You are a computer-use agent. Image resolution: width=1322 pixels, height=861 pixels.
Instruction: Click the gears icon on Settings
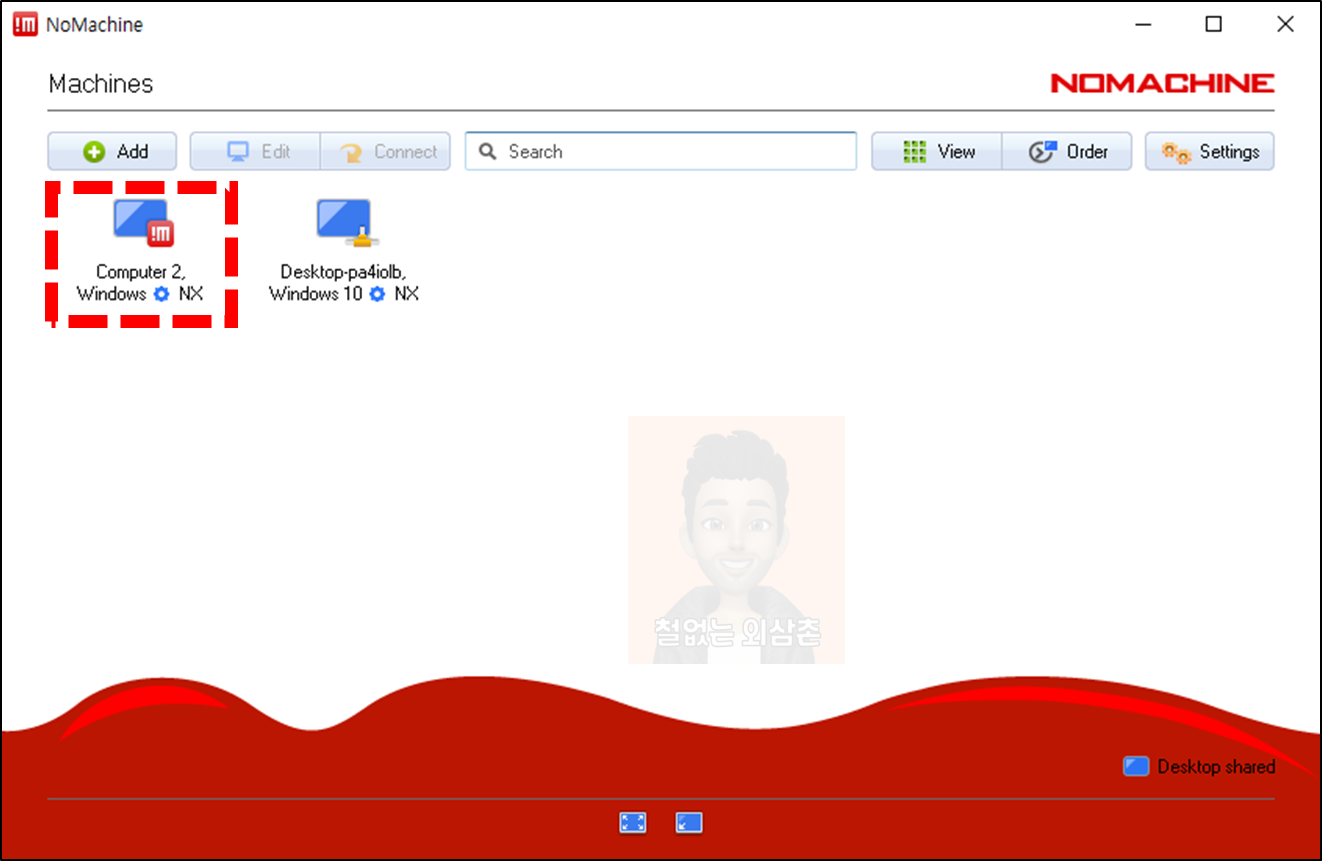point(1176,153)
